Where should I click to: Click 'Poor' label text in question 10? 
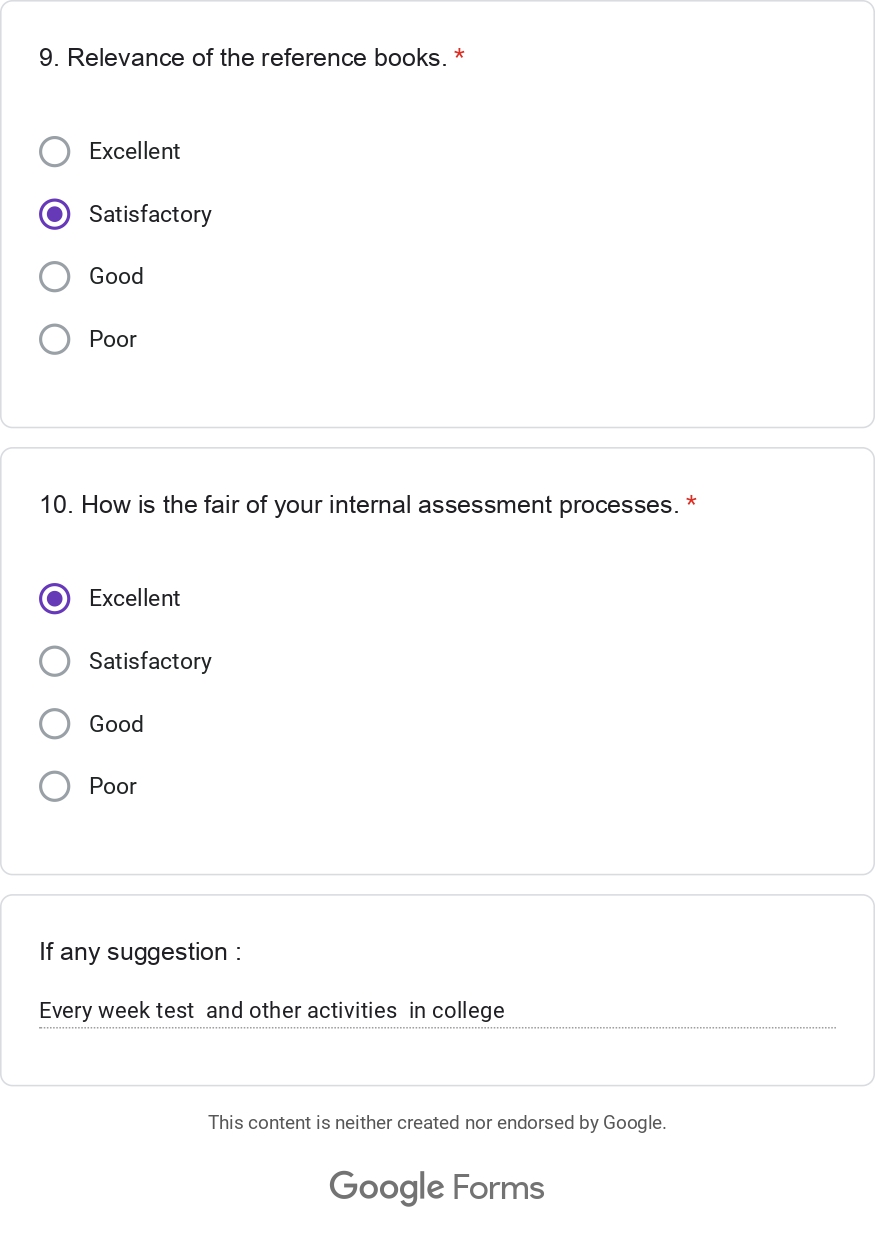point(113,787)
